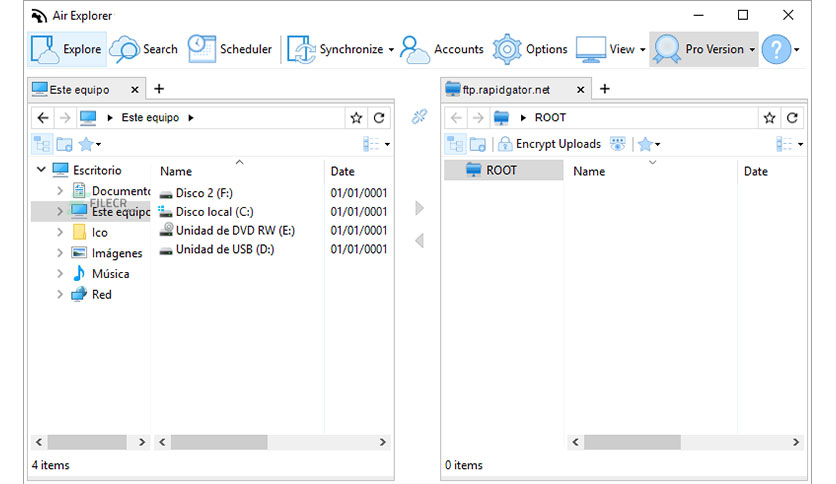The width and height of the screenshot is (836, 484).
Task: Open the Scheduler
Action: [x=230, y=49]
